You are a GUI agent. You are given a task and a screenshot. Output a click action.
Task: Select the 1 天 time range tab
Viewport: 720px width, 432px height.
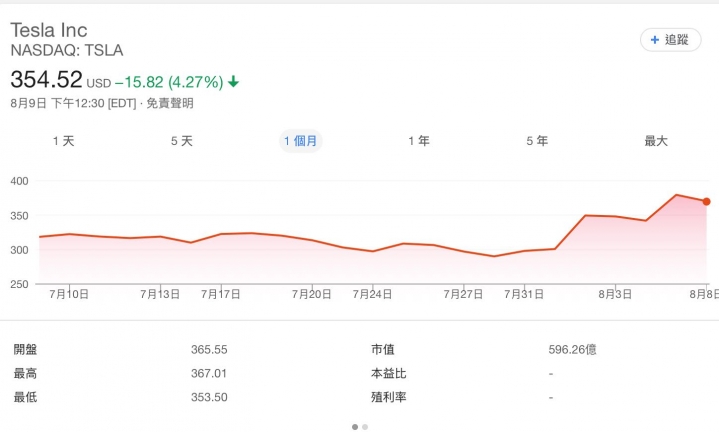(x=63, y=141)
